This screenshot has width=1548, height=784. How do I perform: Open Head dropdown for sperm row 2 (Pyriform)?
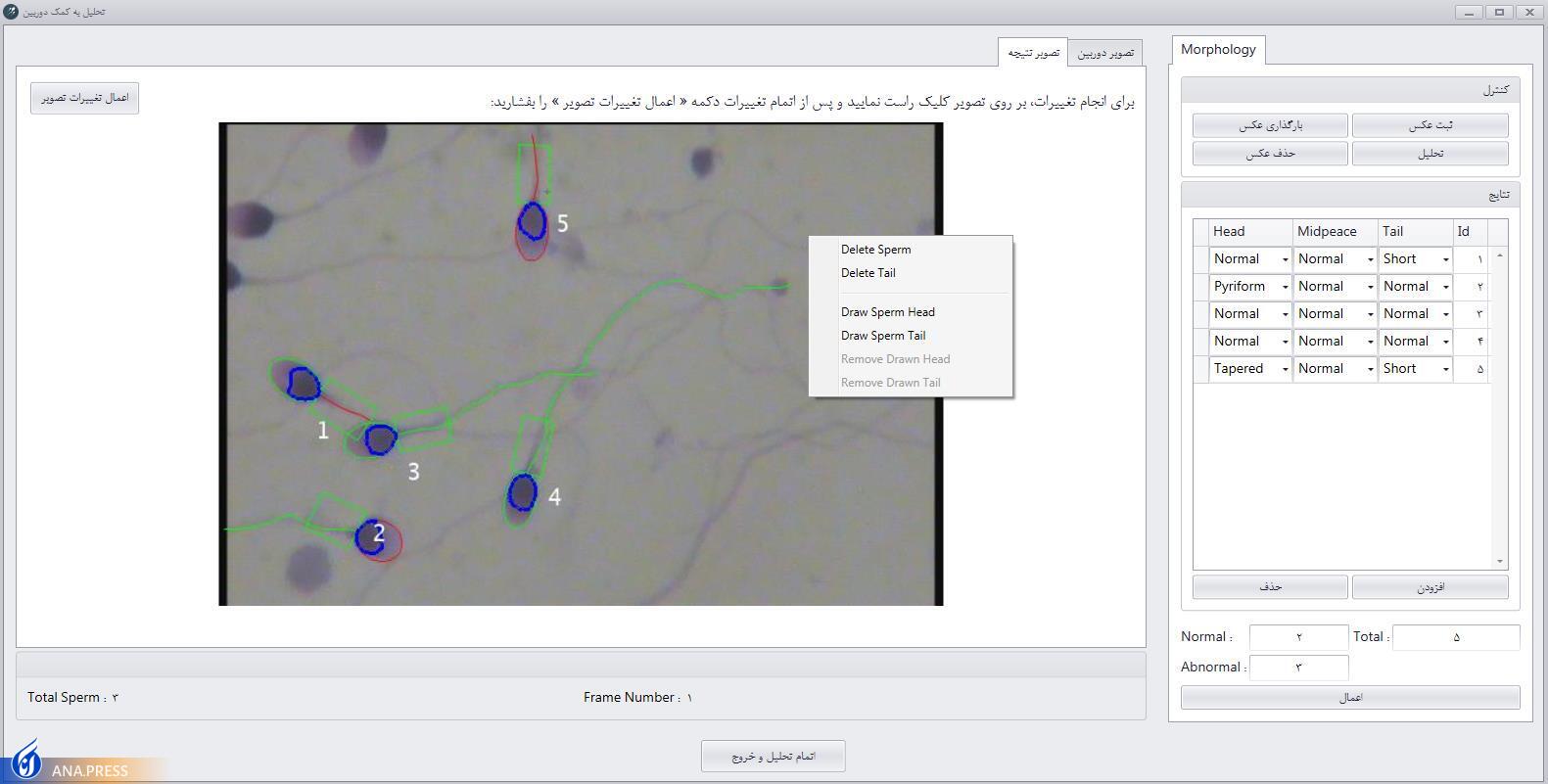(1285, 287)
